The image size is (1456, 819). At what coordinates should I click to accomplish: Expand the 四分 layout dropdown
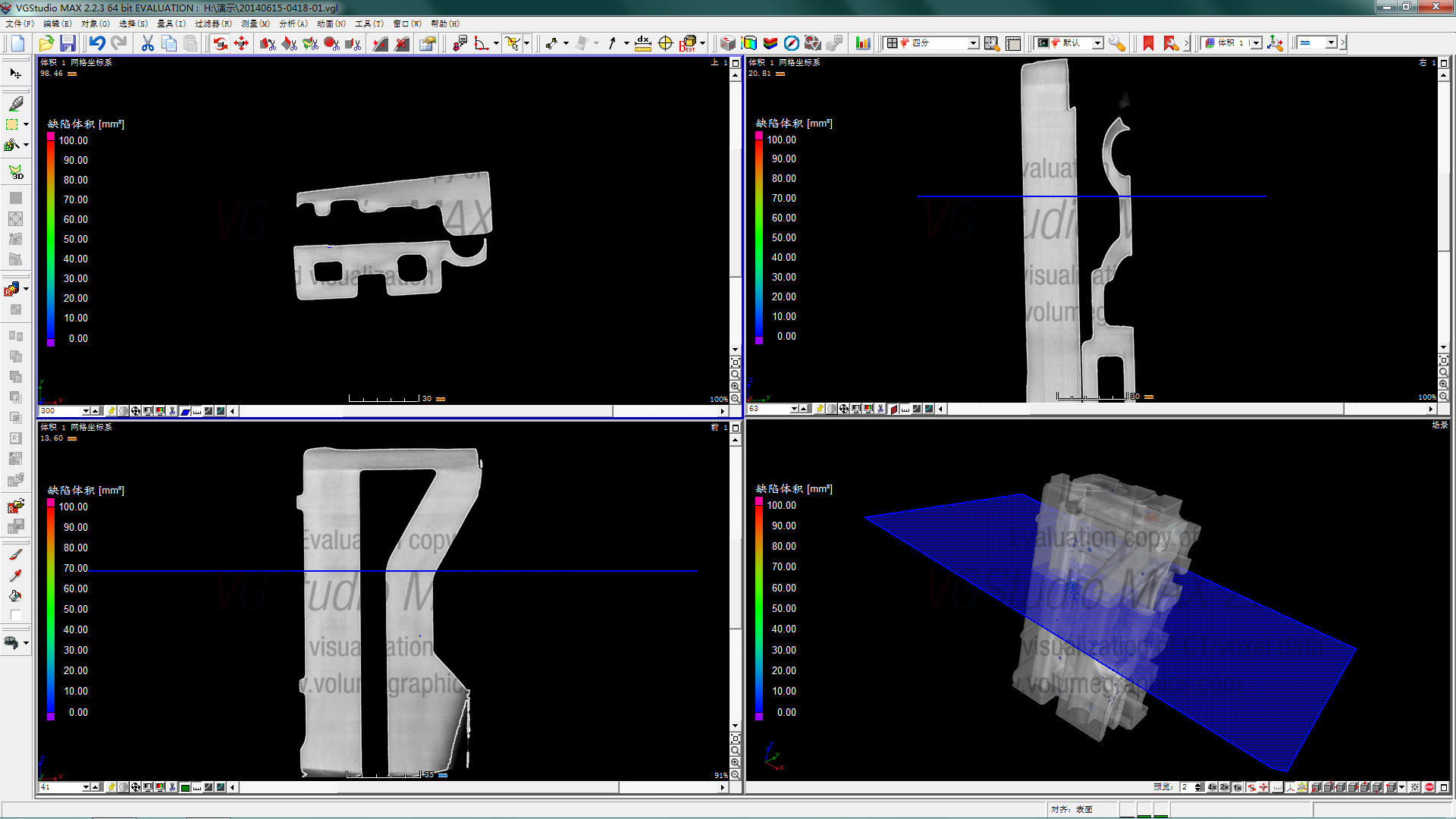(973, 43)
